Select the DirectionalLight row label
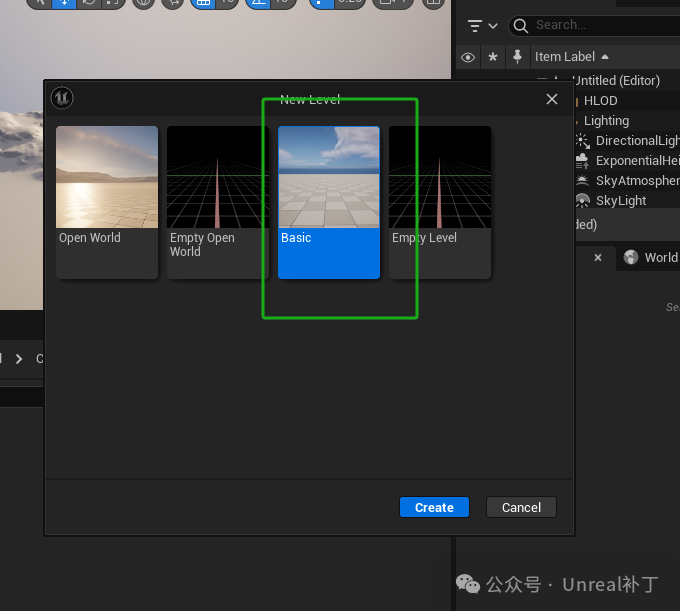 [638, 140]
